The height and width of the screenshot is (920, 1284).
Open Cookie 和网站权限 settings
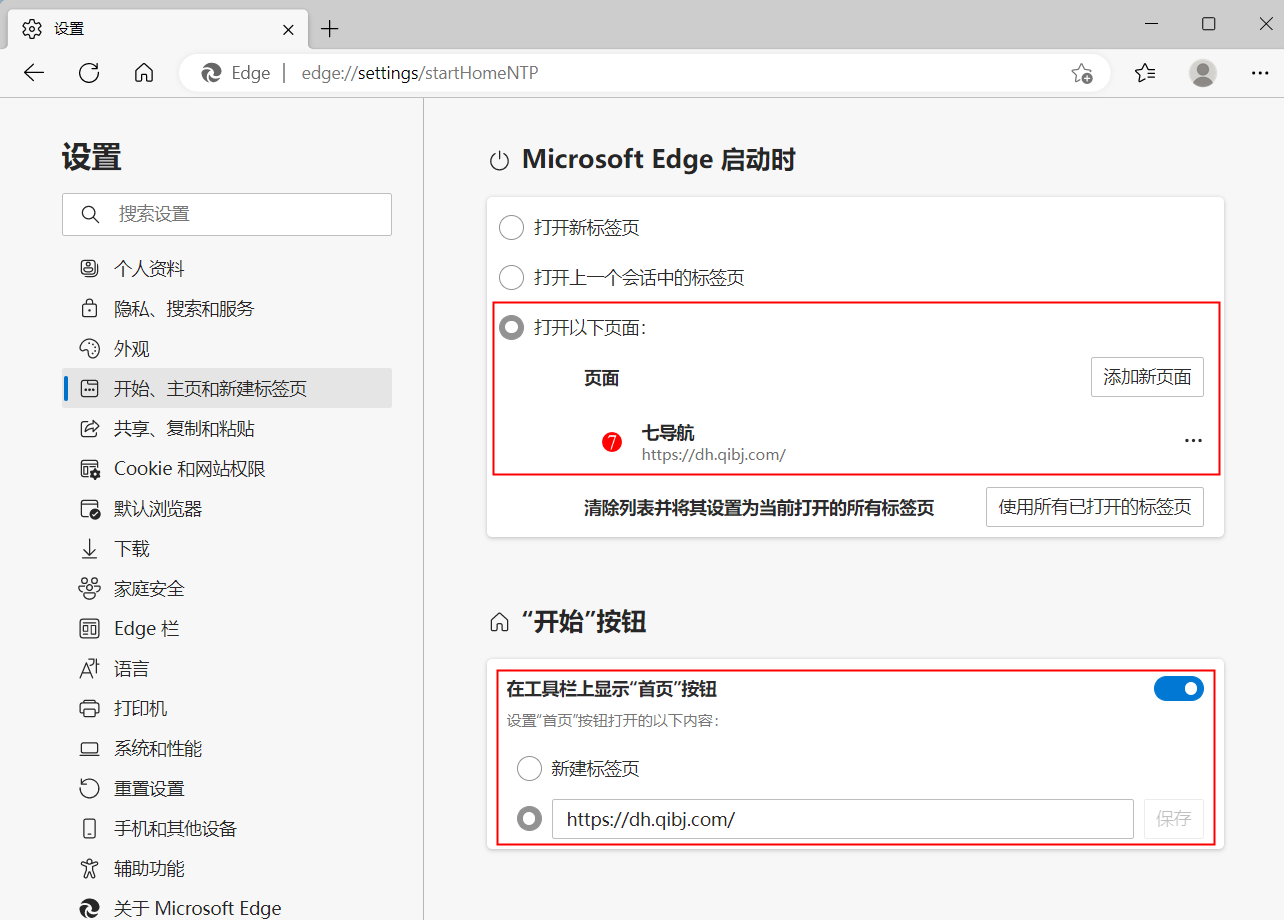pos(227,469)
